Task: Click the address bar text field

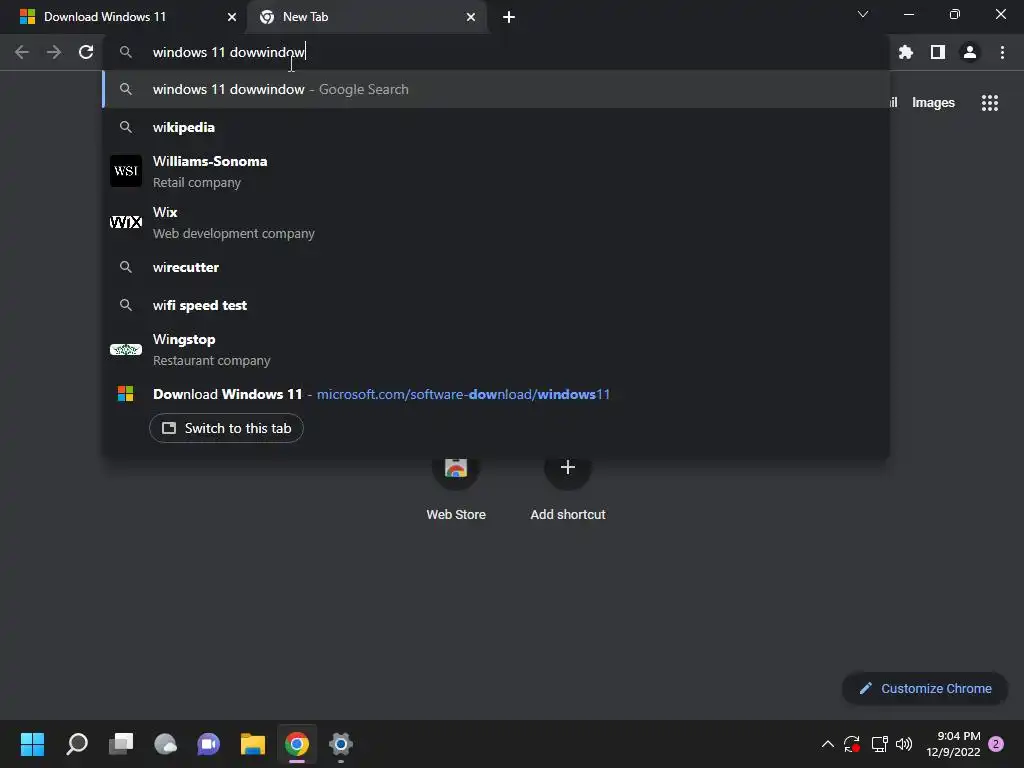Action: point(496,52)
